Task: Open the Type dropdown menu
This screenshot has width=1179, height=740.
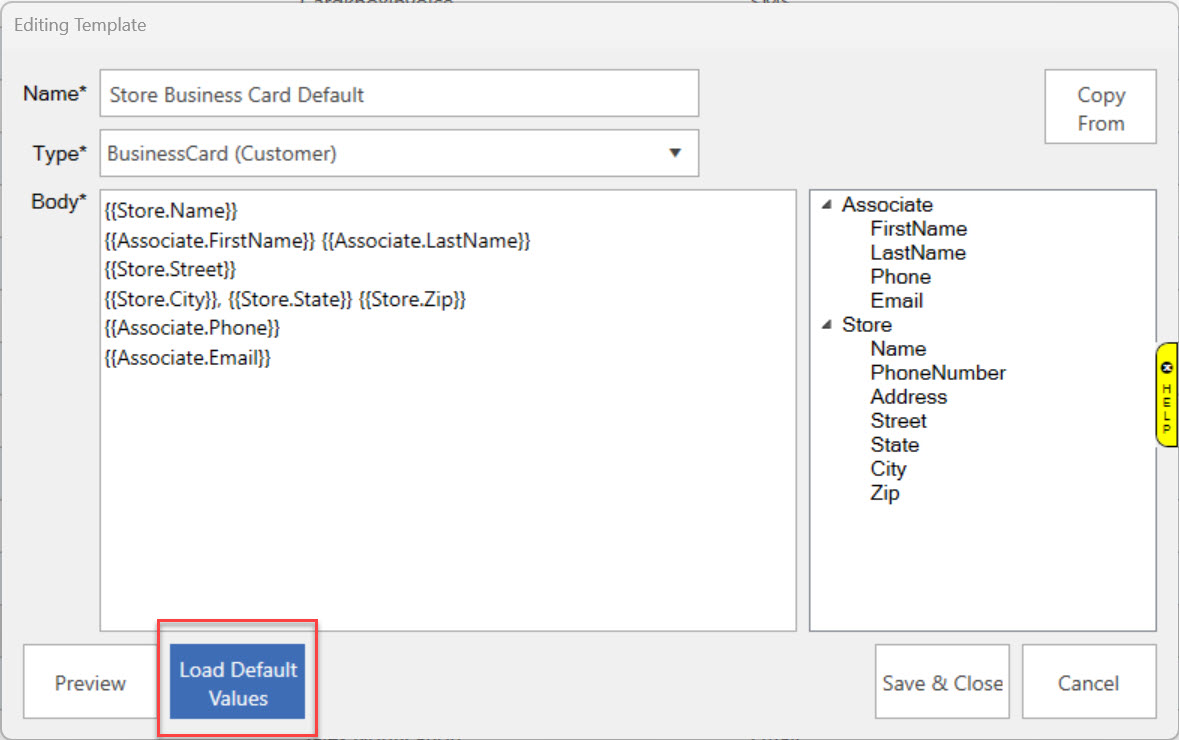Action: [674, 153]
